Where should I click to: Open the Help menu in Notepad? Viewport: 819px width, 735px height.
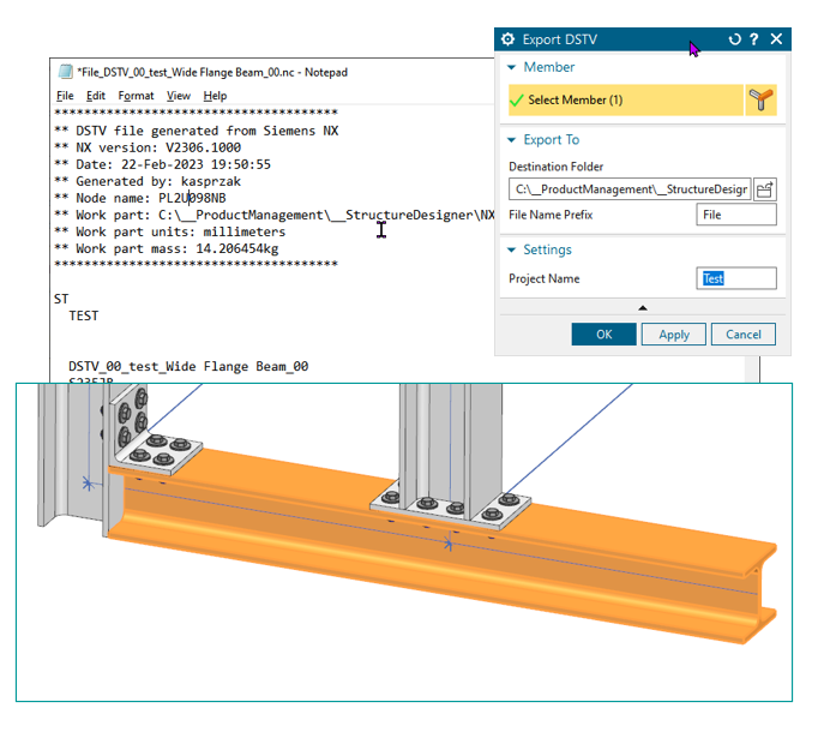coord(215,96)
